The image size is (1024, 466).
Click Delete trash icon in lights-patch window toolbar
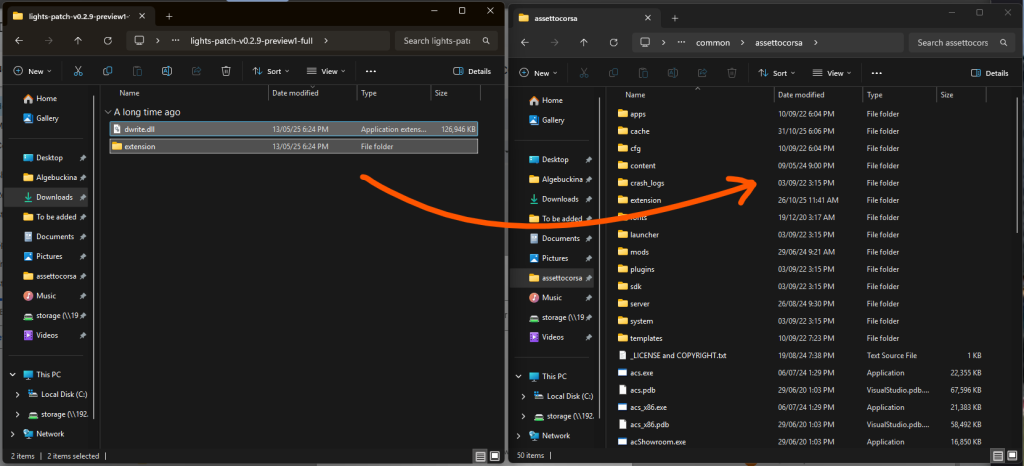[227, 72]
